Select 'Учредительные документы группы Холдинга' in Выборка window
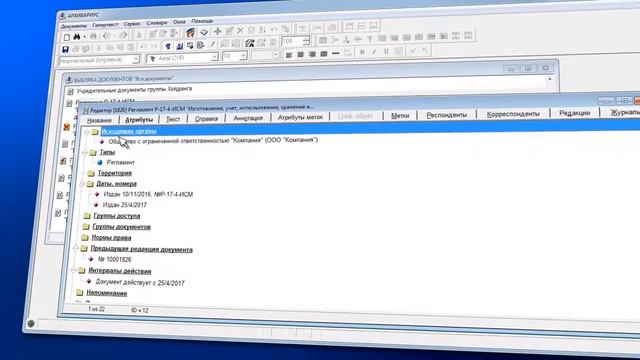Viewport: 640px width, 360px height. click(134, 89)
